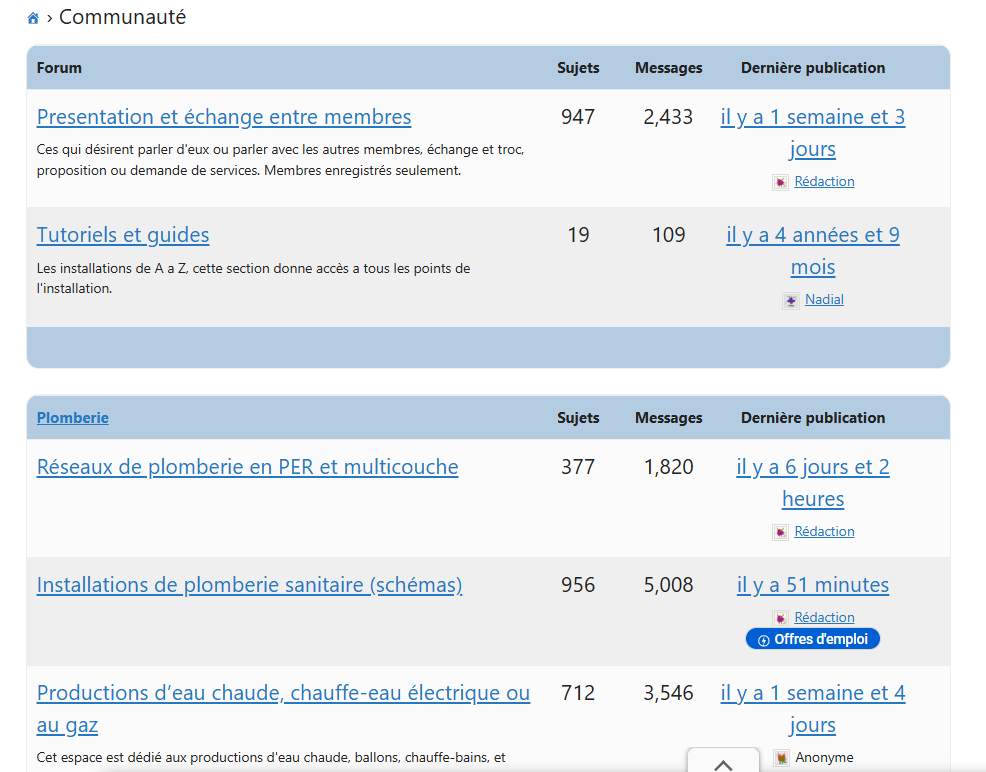Open the Productions d'eau chaude forum

pos(283,693)
